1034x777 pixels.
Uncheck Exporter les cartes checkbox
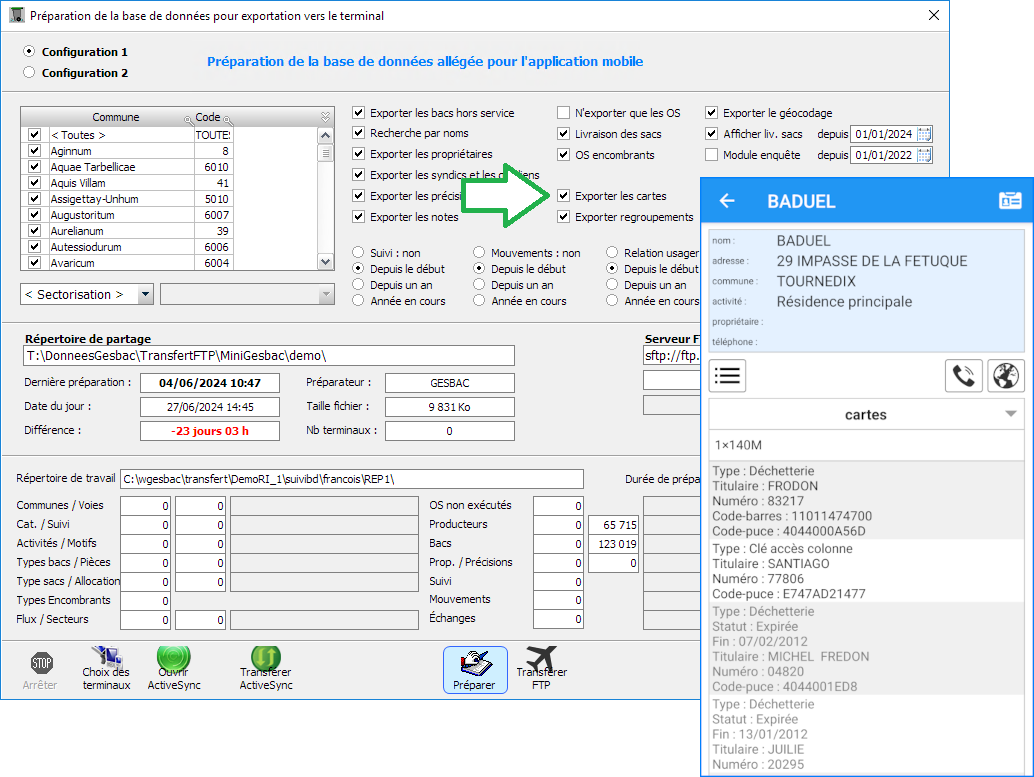(x=564, y=196)
